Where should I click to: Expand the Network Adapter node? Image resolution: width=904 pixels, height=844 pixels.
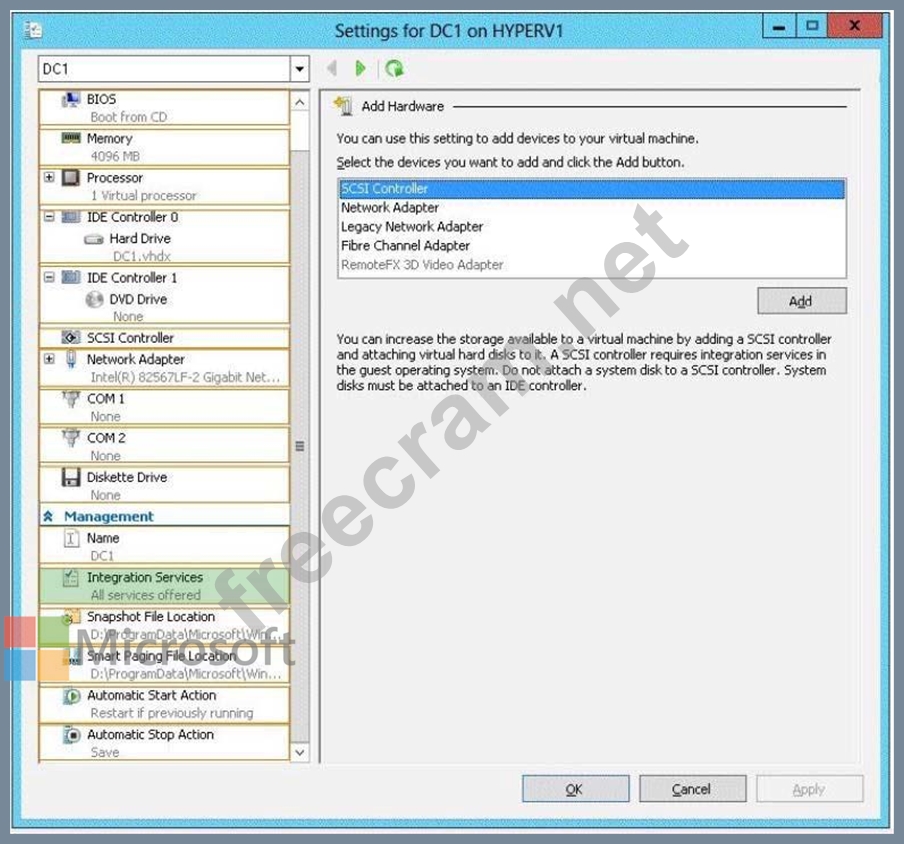point(49,359)
